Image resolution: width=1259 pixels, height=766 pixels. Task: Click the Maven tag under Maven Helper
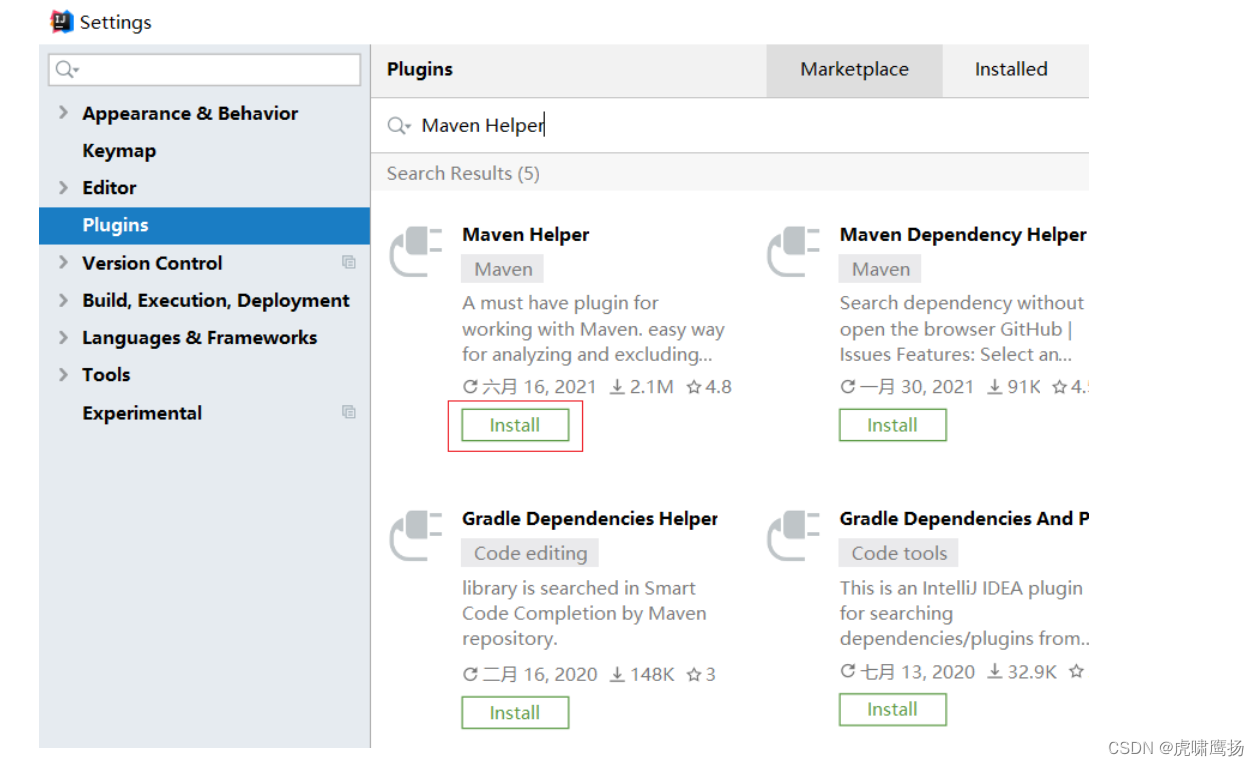tap(503, 269)
